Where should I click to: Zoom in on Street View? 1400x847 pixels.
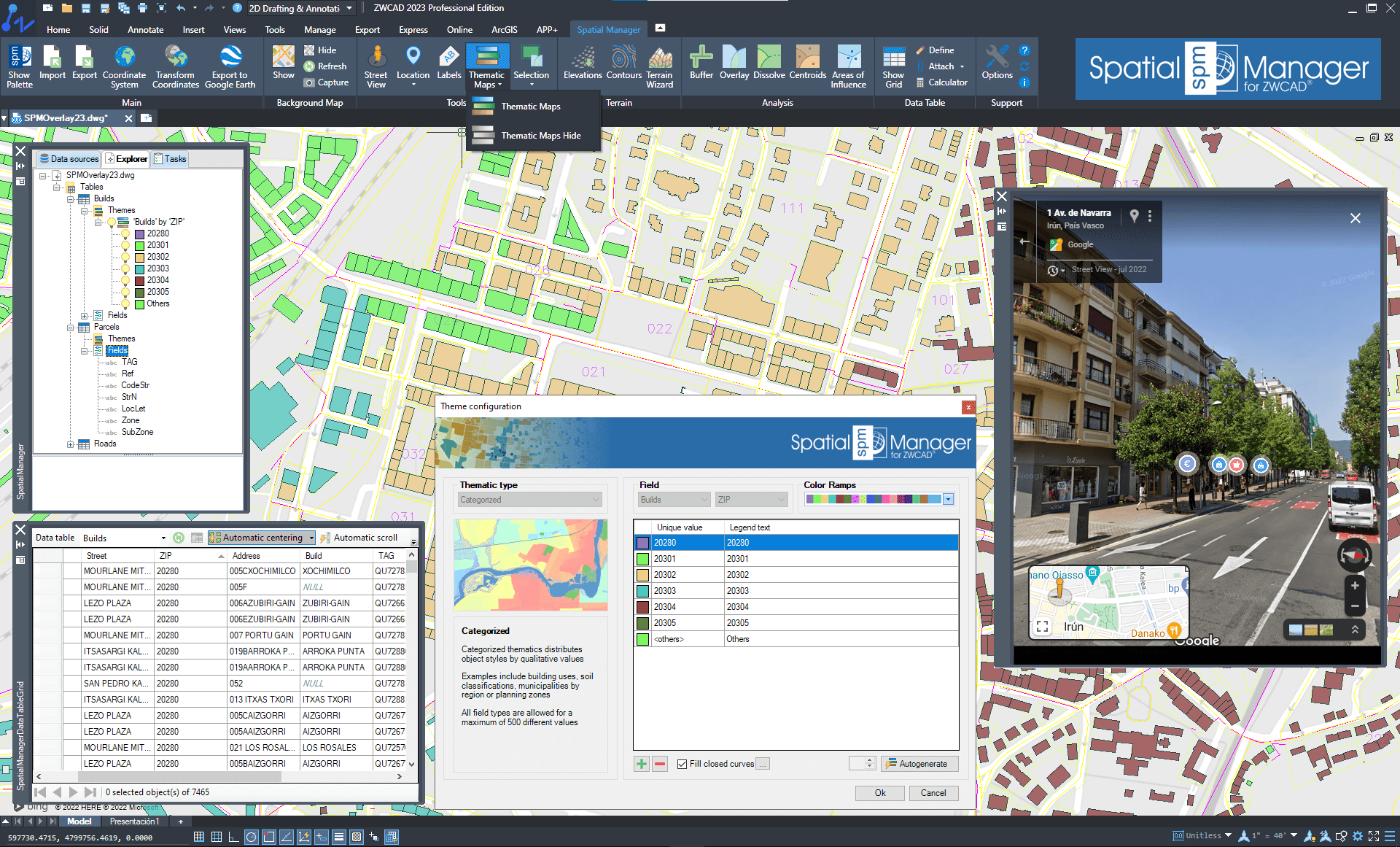(x=1355, y=586)
